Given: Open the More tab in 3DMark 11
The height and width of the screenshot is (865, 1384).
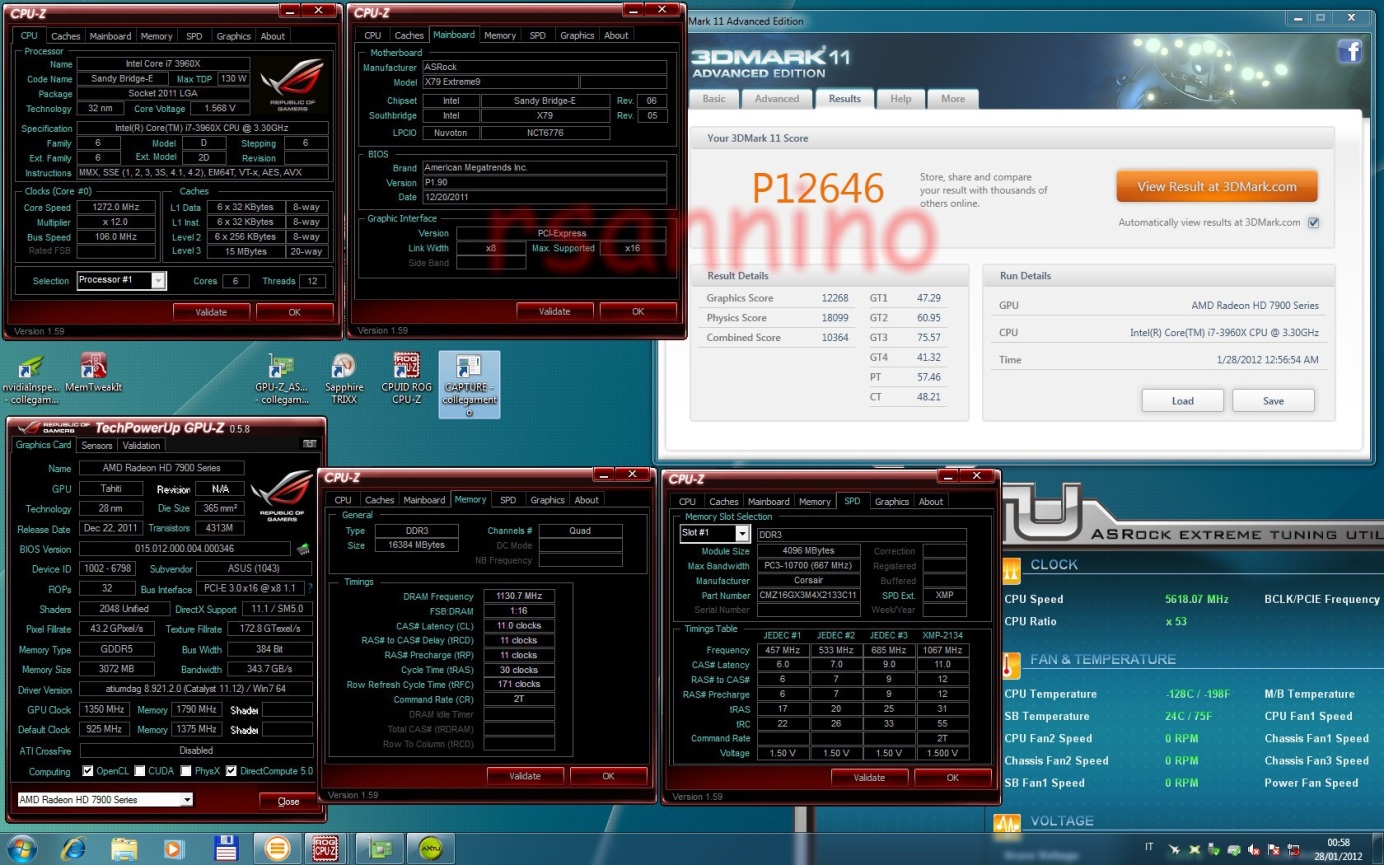Looking at the screenshot, I should pyautogui.click(x=953, y=99).
